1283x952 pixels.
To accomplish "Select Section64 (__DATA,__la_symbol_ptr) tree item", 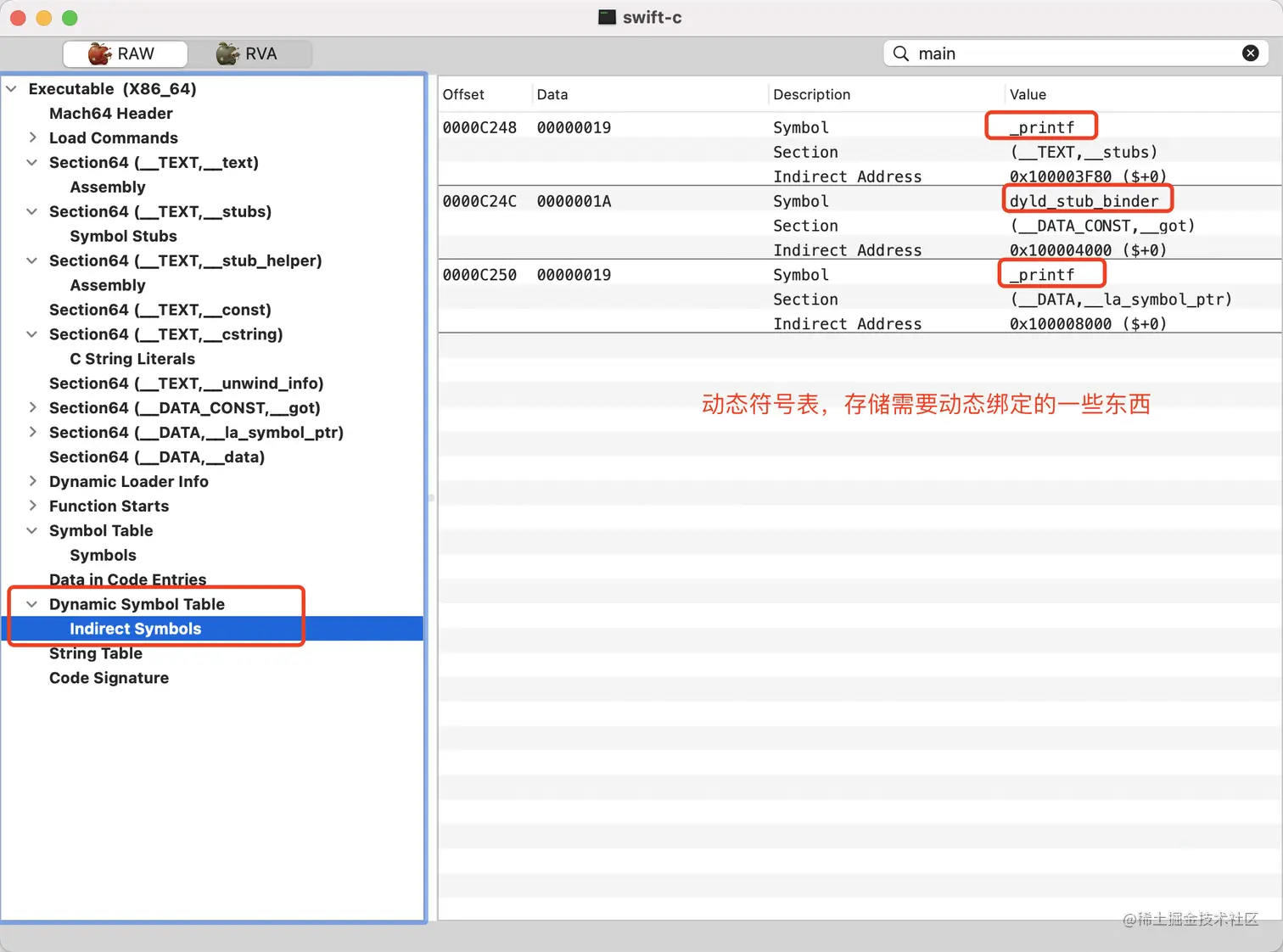I will click(x=196, y=434).
